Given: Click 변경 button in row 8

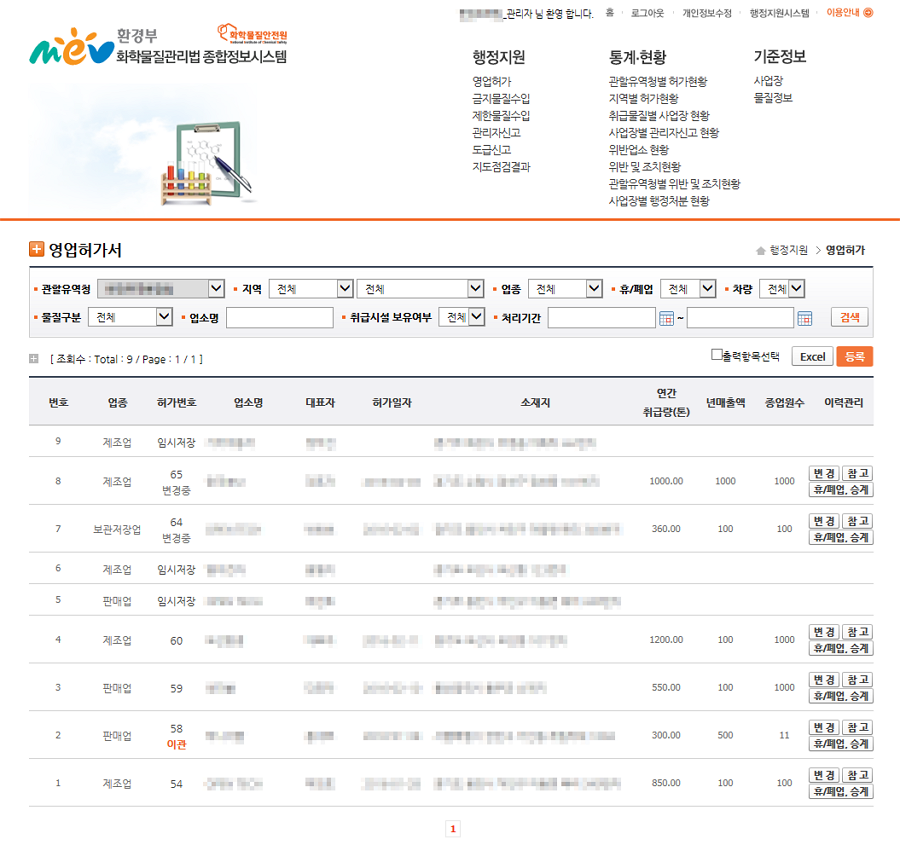Looking at the screenshot, I should [x=824, y=474].
